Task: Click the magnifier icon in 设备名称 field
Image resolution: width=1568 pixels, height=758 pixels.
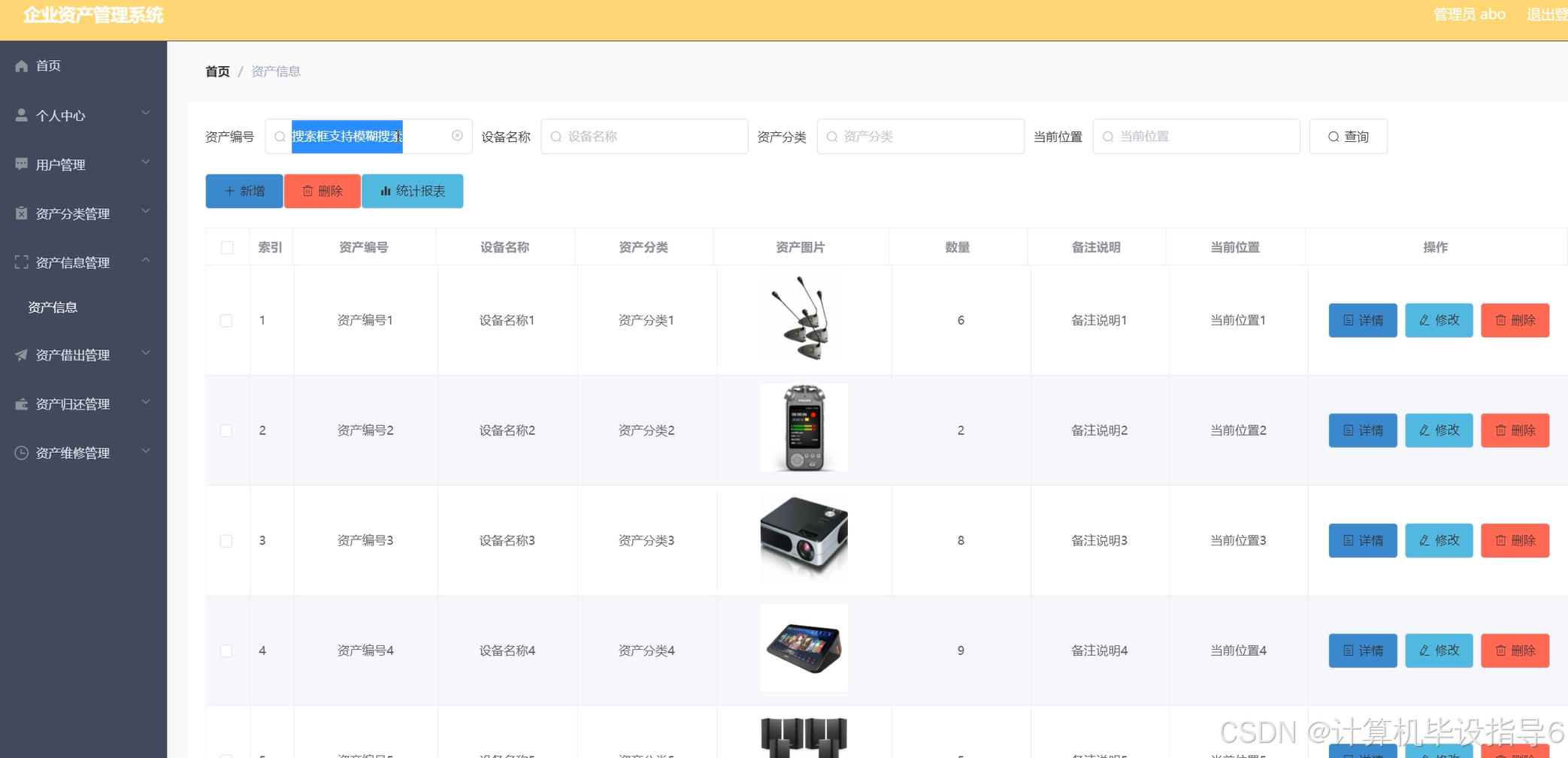Action: click(556, 137)
